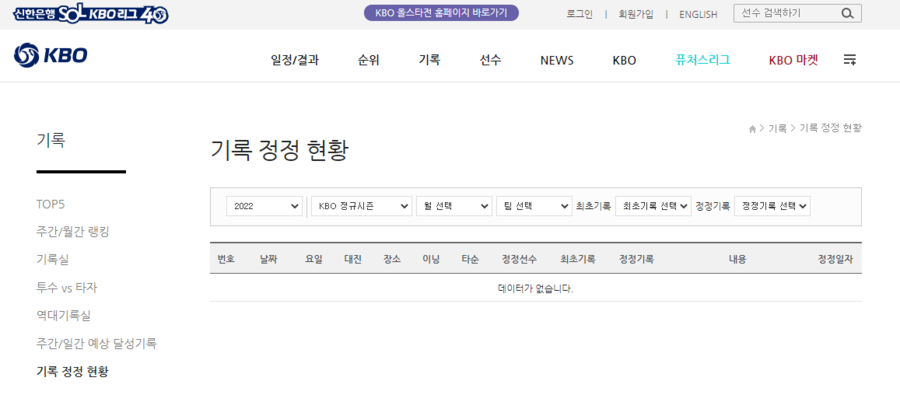
Task: Click the 대진 column header
Action: [x=353, y=260]
